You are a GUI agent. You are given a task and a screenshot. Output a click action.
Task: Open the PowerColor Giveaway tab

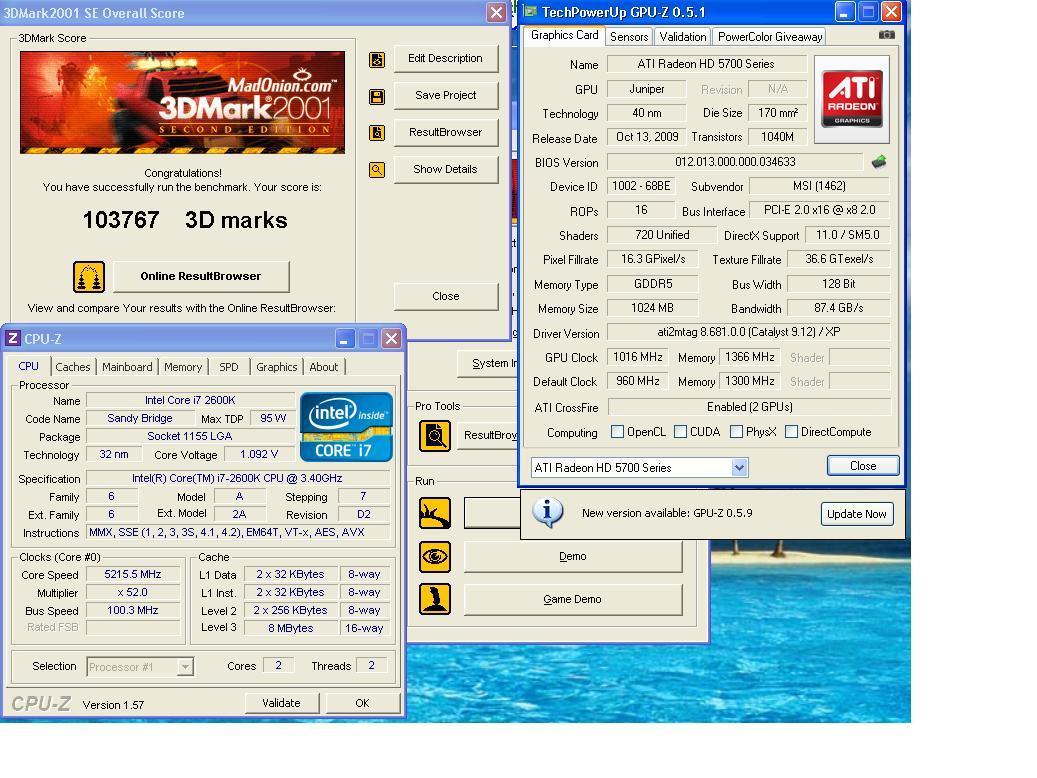770,37
